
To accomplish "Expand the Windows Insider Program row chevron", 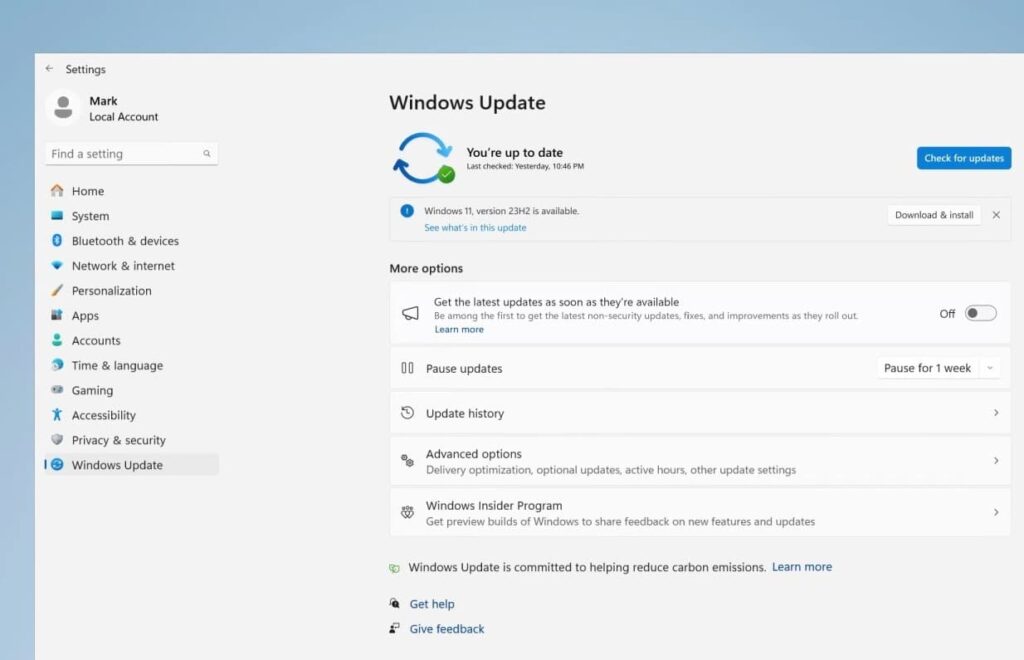I will pos(996,512).
